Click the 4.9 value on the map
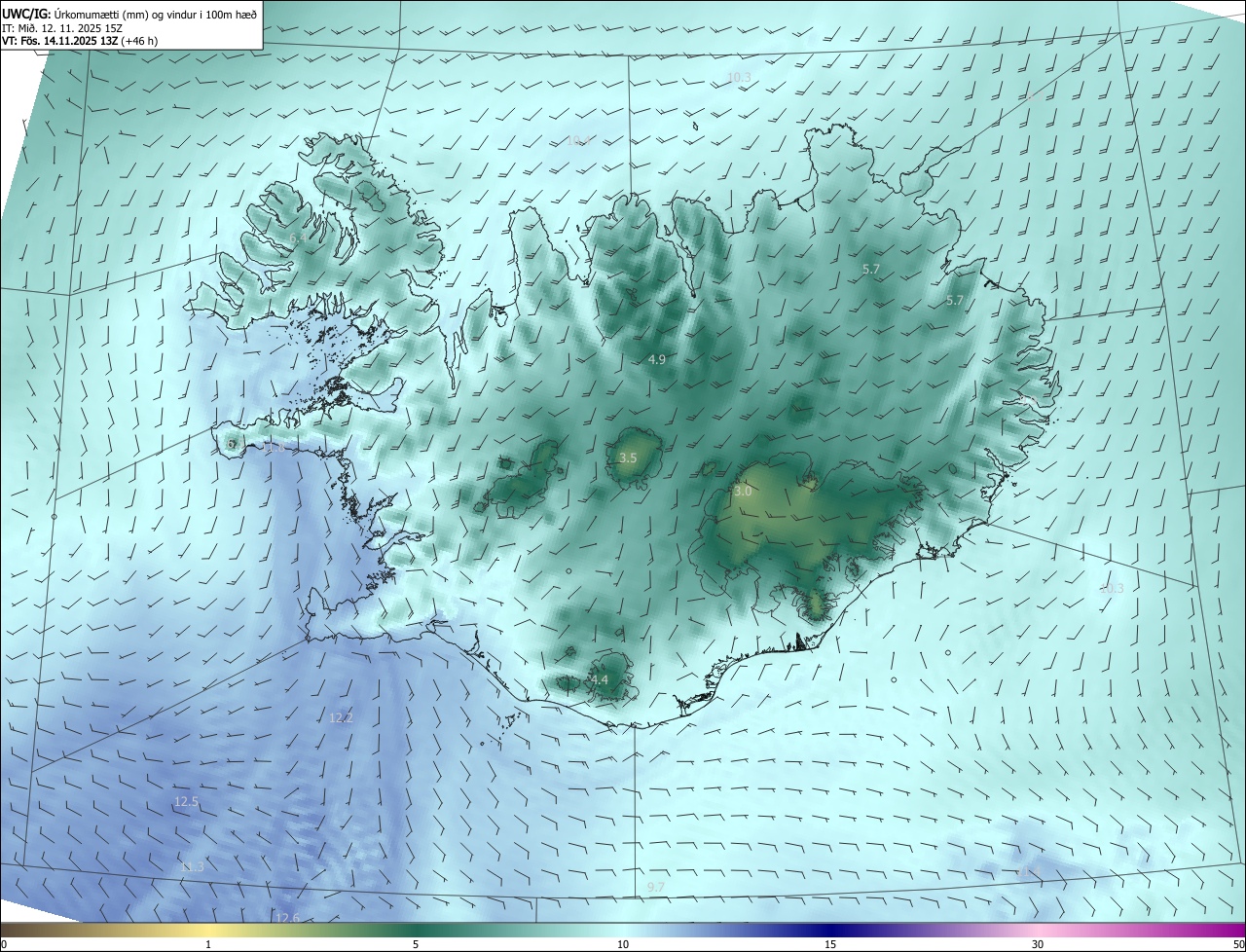Image resolution: width=1246 pixels, height=952 pixels. [x=656, y=360]
